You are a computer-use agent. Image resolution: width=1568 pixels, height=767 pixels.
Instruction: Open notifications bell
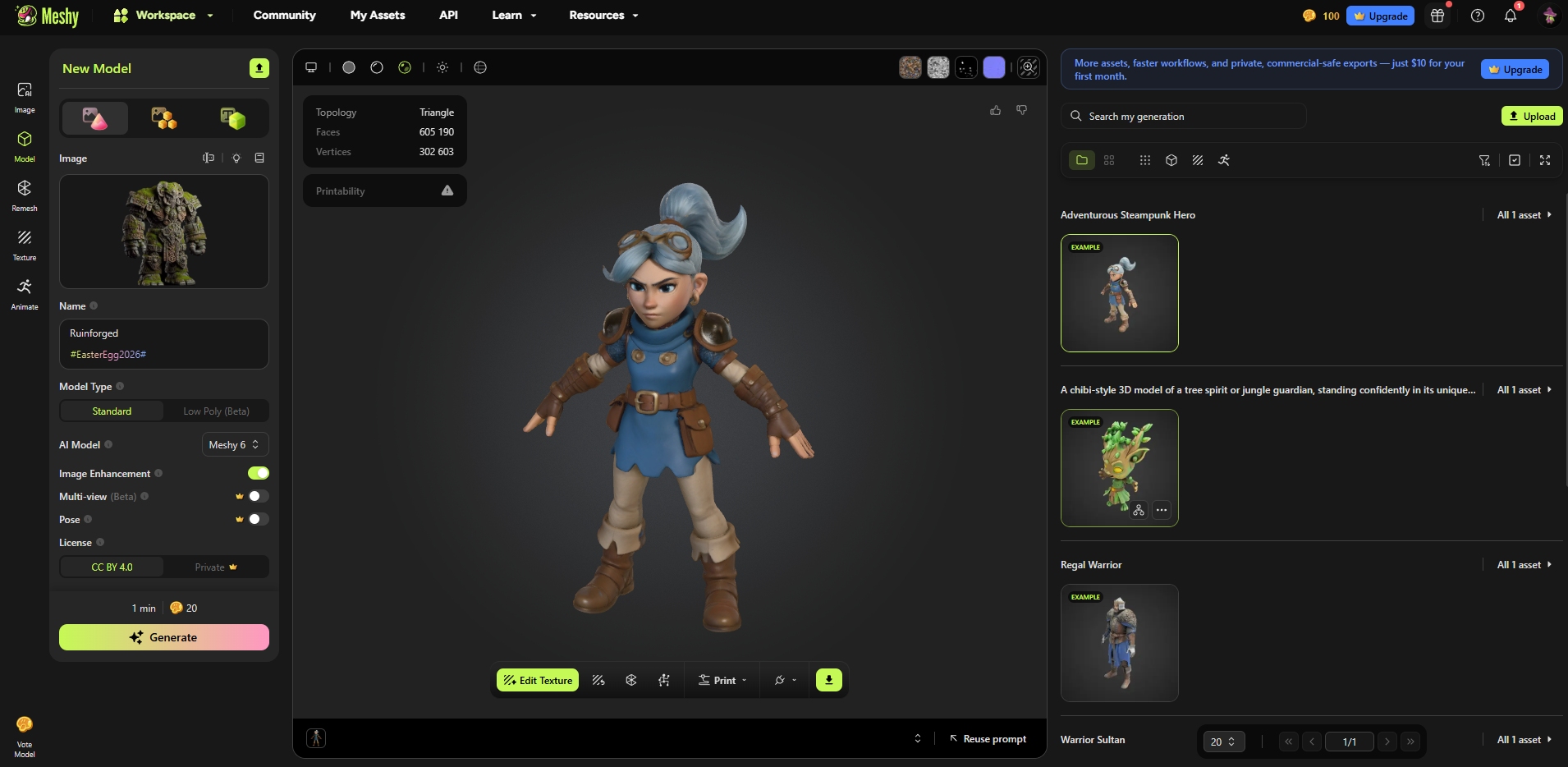click(x=1510, y=16)
